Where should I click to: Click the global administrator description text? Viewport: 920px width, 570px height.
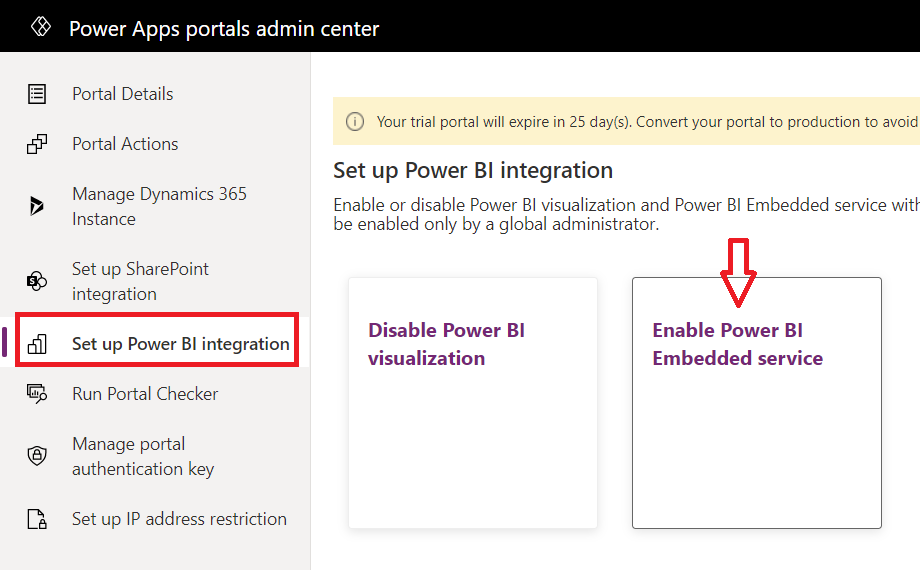pyautogui.click(x=626, y=214)
